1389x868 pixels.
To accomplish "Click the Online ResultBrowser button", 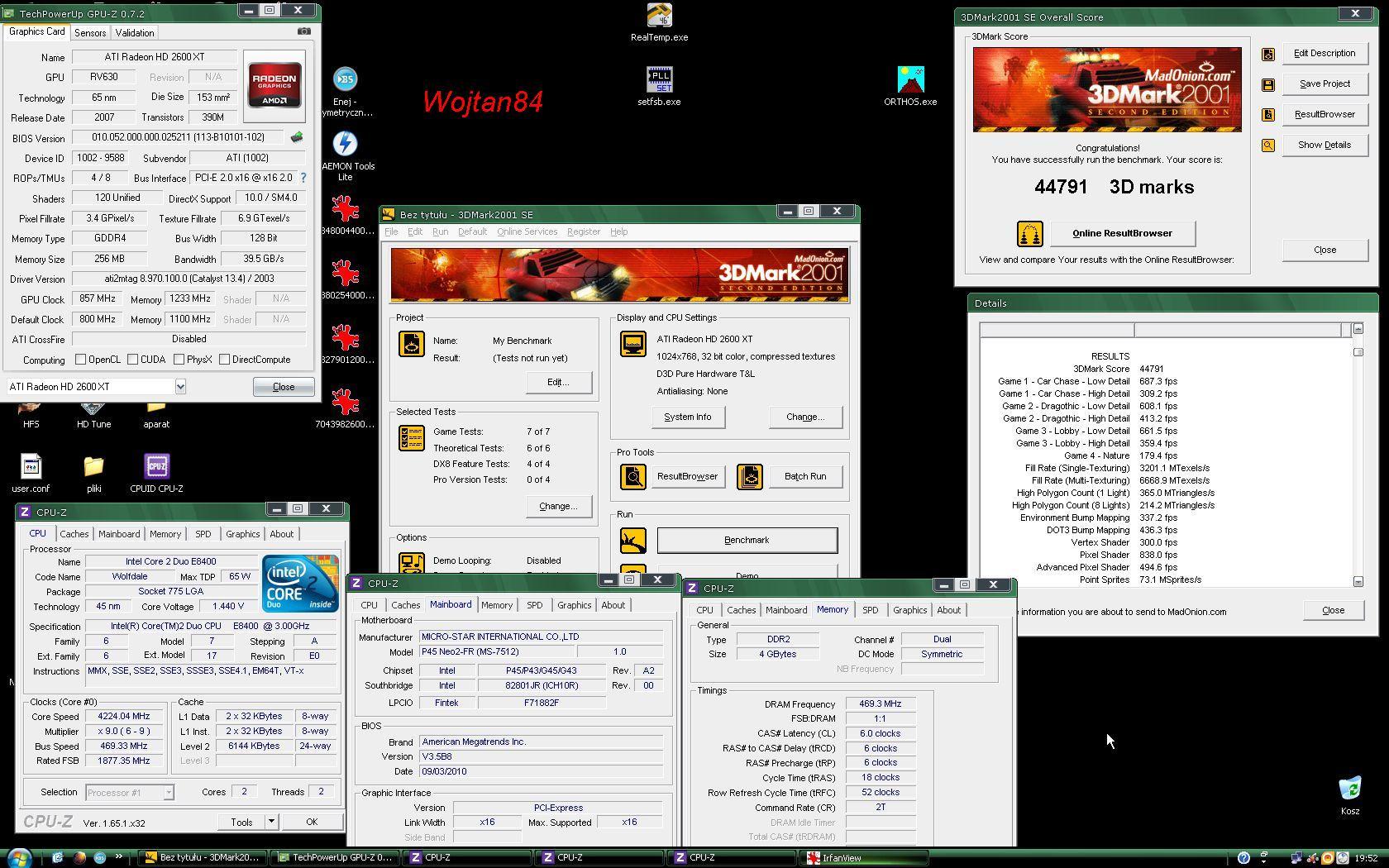I will (1122, 234).
